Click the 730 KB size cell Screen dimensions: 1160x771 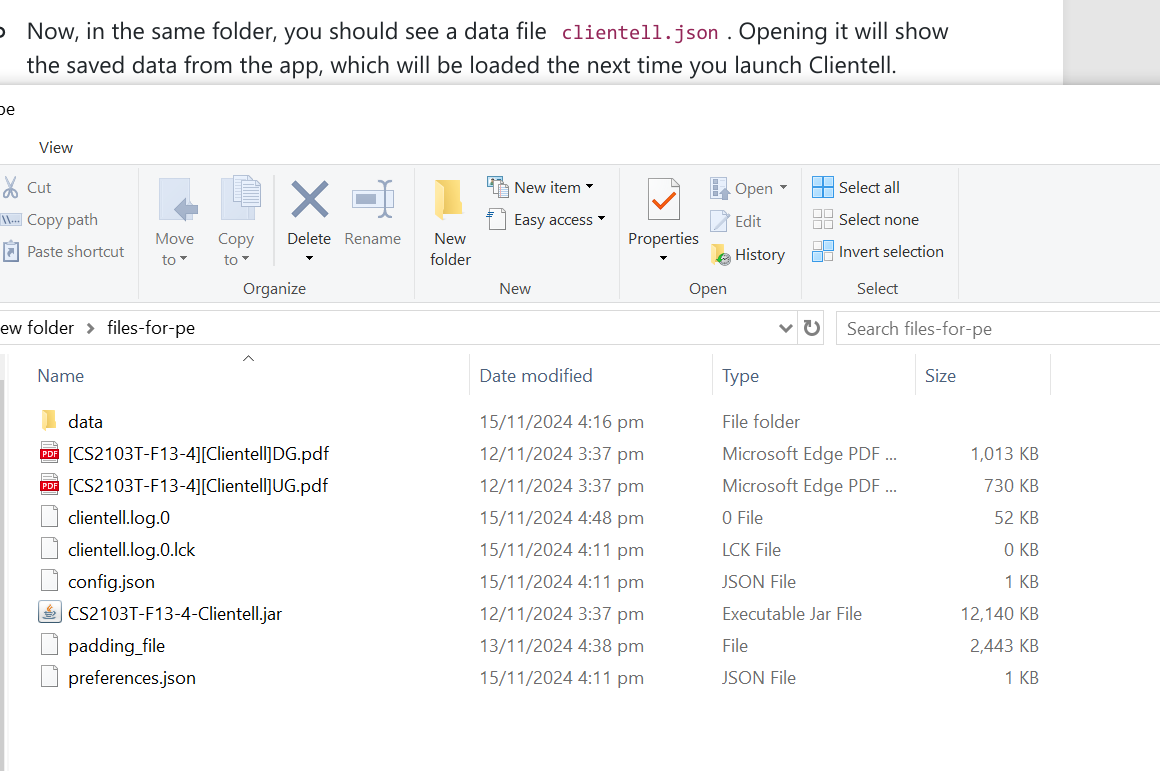(1011, 485)
